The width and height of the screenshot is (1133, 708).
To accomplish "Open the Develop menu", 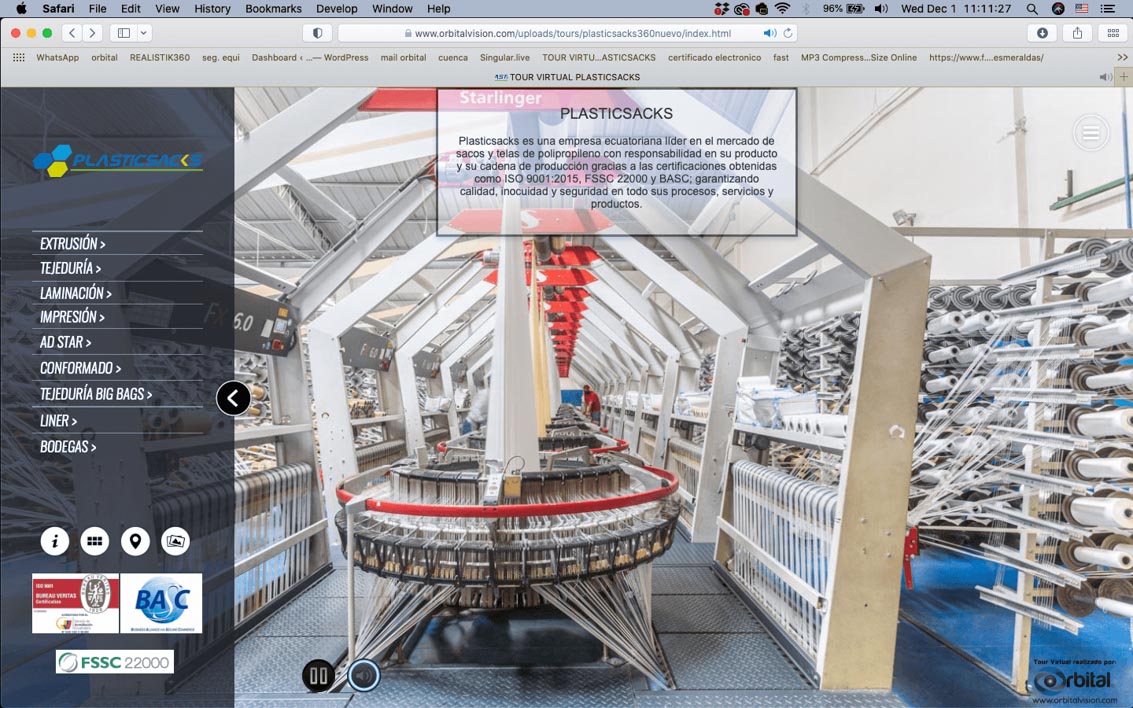I will 337,9.
